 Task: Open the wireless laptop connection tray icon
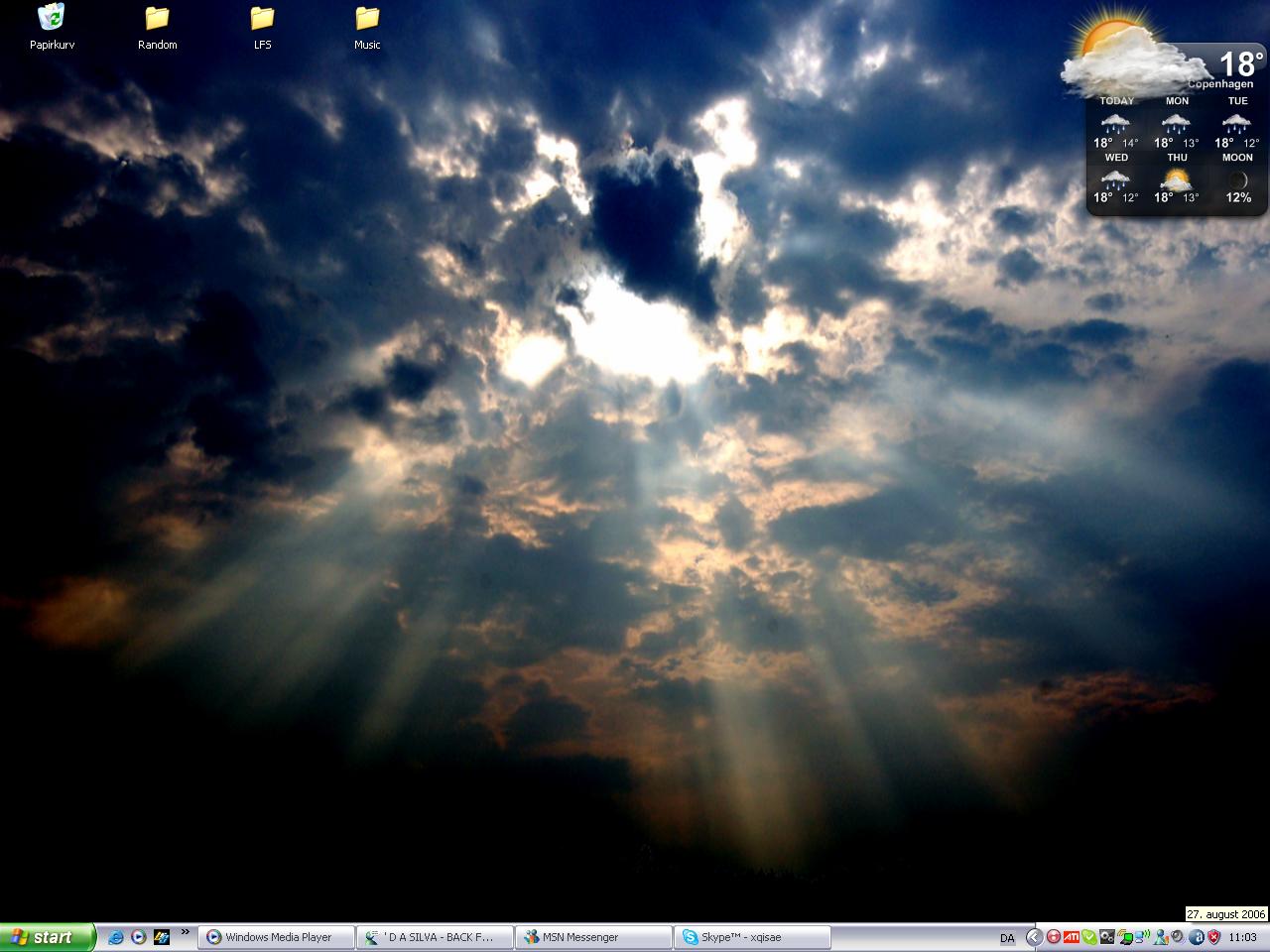[1125, 937]
